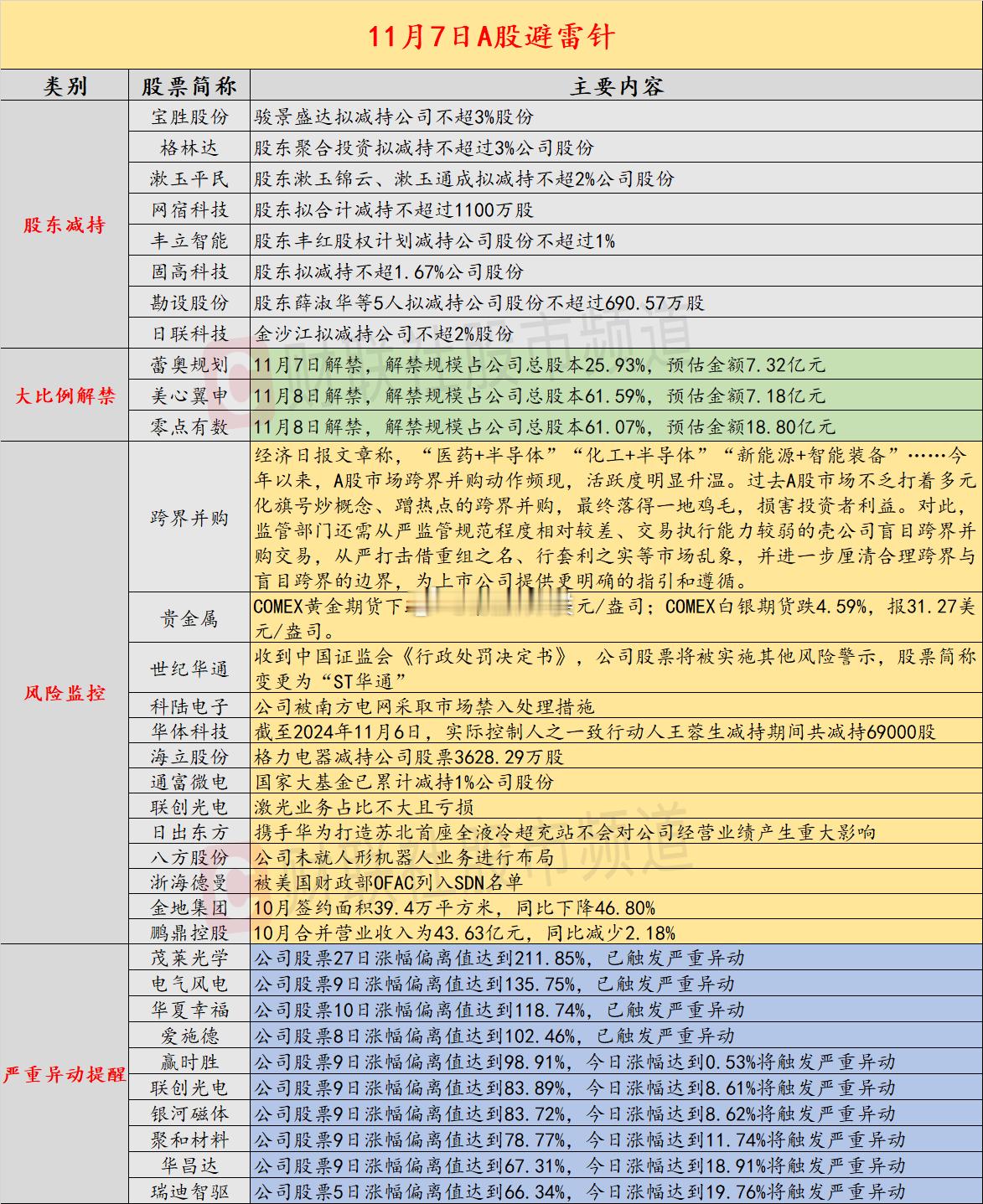Select stock name 漱玉平民
This screenshot has width=983, height=1204.
click(189, 178)
